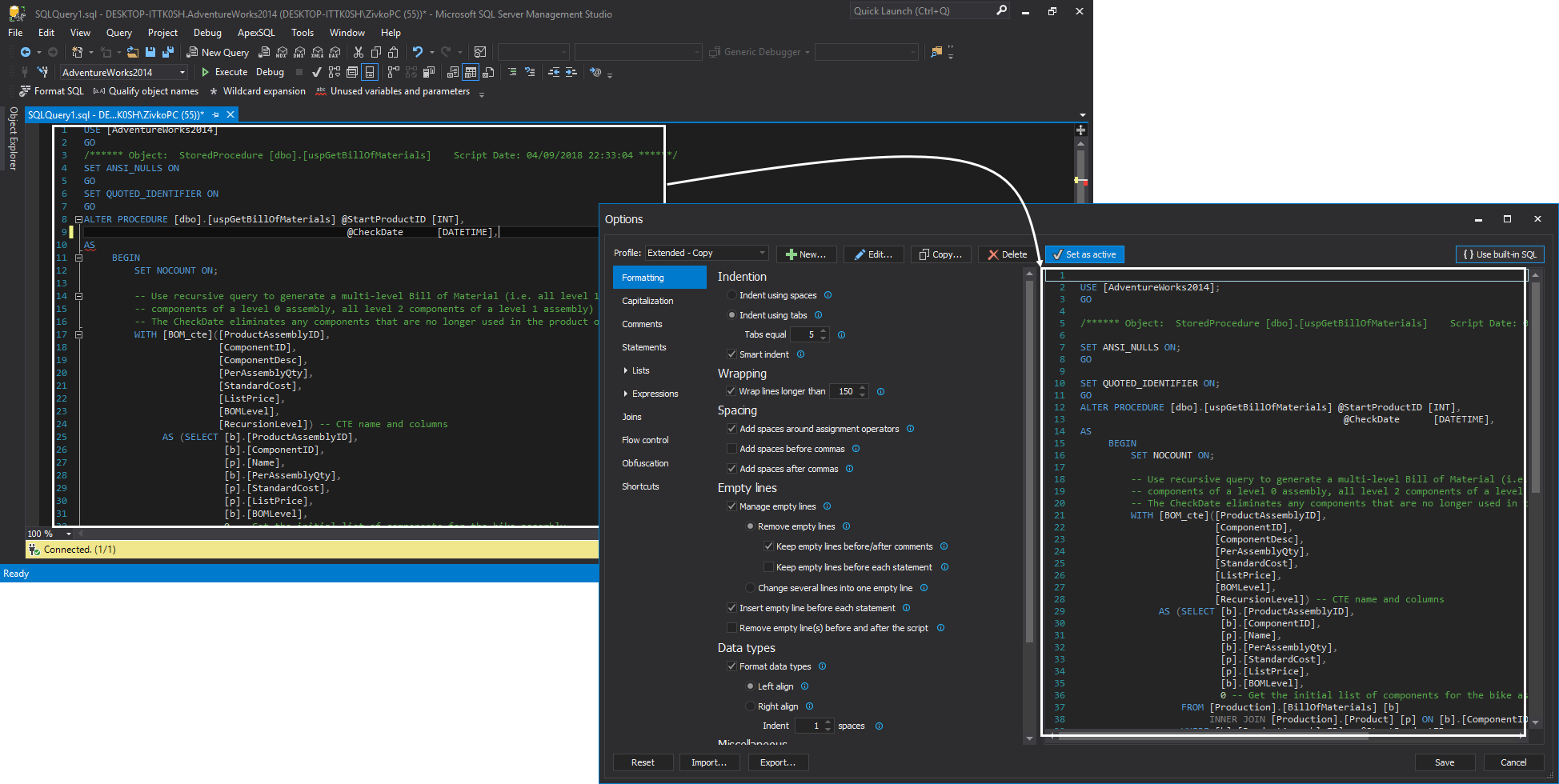Select the Indent using tabs option
The height and width of the screenshot is (784, 1559).
point(732,314)
